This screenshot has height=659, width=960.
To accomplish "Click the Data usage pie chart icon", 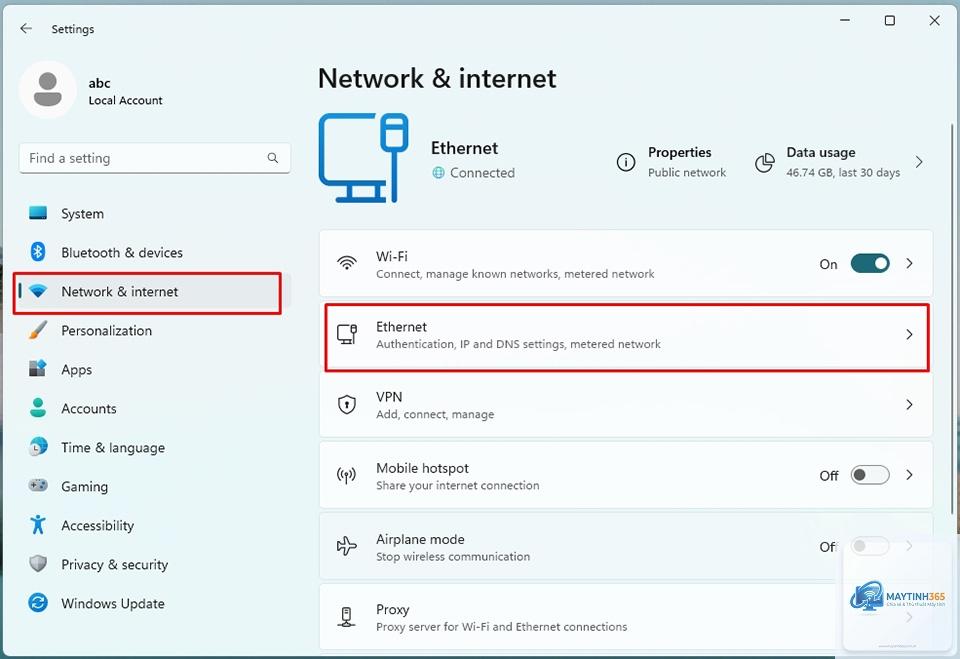I will point(765,162).
